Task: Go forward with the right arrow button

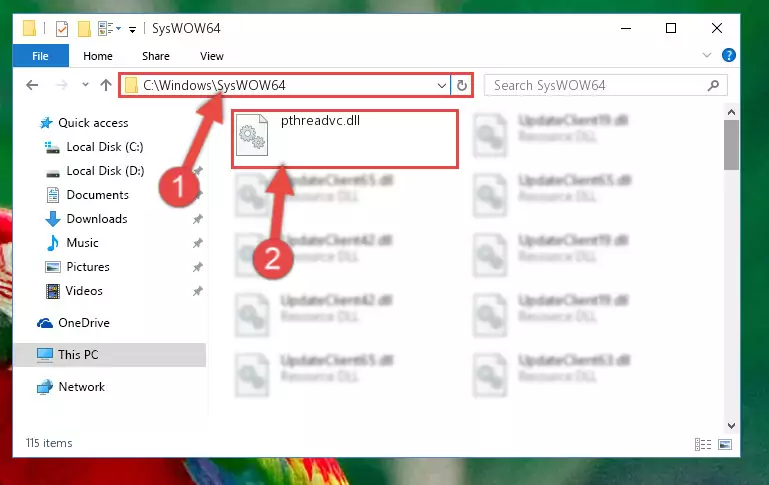Action: point(62,85)
